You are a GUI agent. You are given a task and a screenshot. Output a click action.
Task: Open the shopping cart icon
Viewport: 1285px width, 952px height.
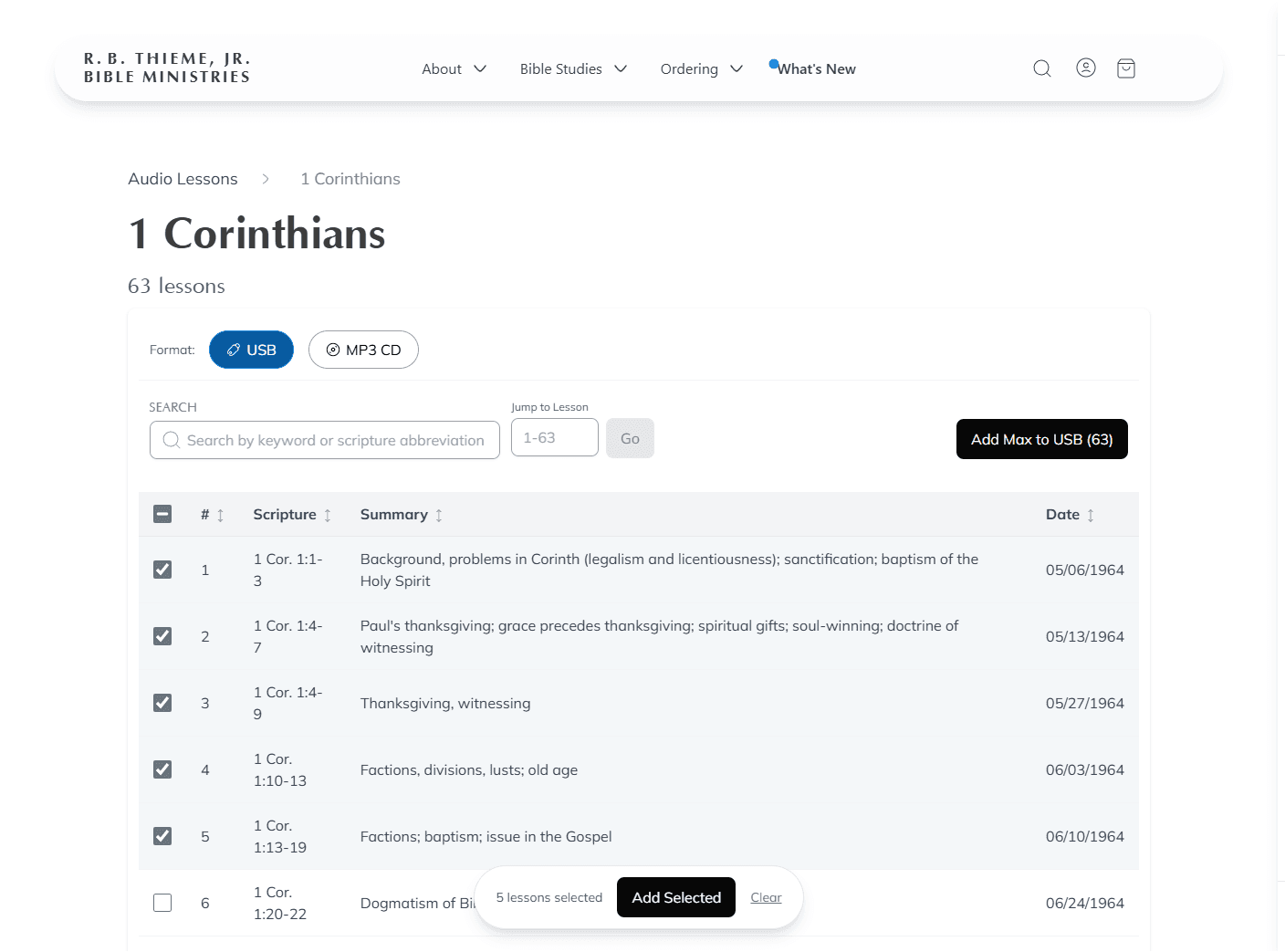tap(1125, 68)
